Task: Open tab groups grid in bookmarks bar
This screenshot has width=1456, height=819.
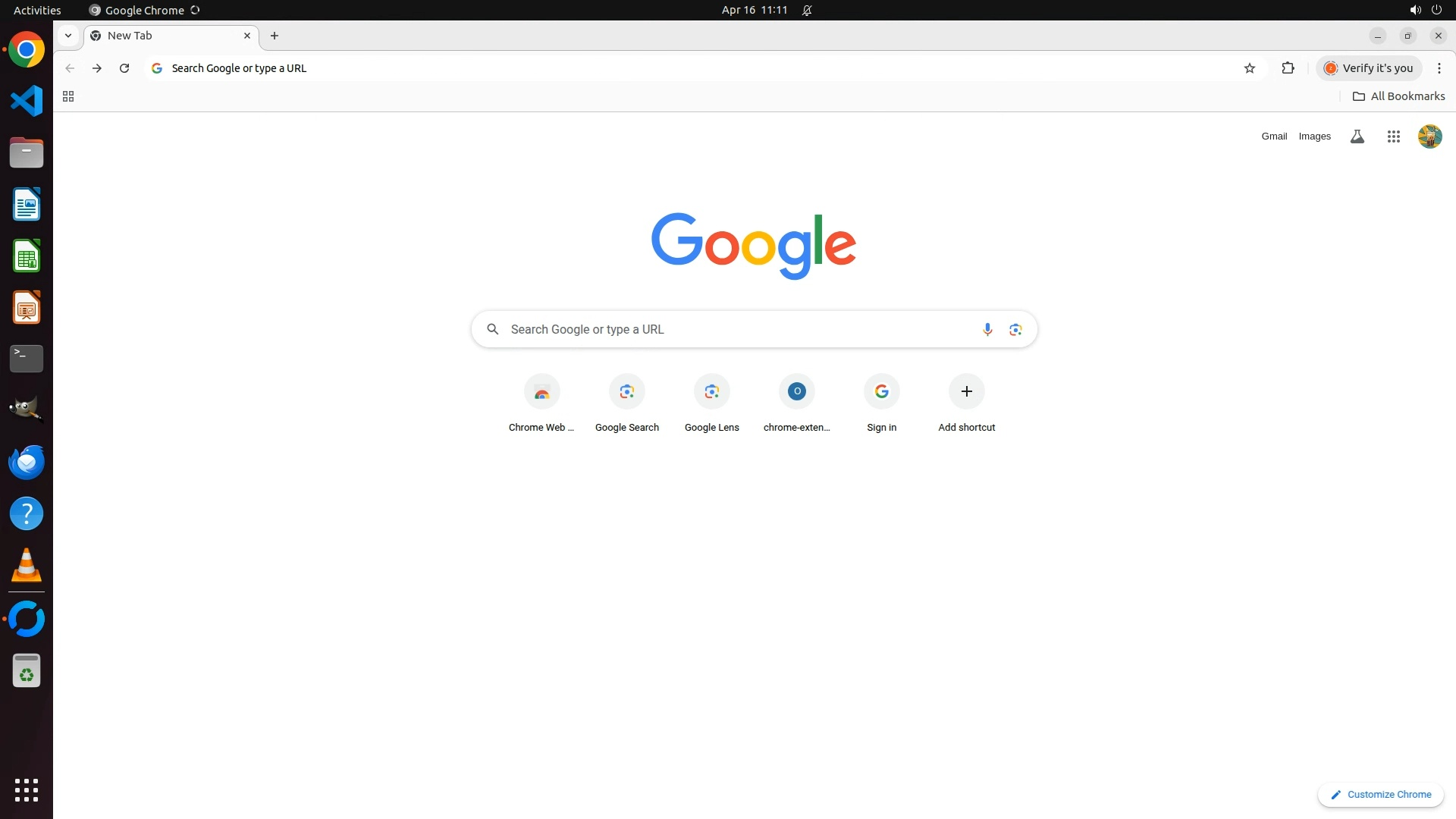Action: [x=68, y=96]
